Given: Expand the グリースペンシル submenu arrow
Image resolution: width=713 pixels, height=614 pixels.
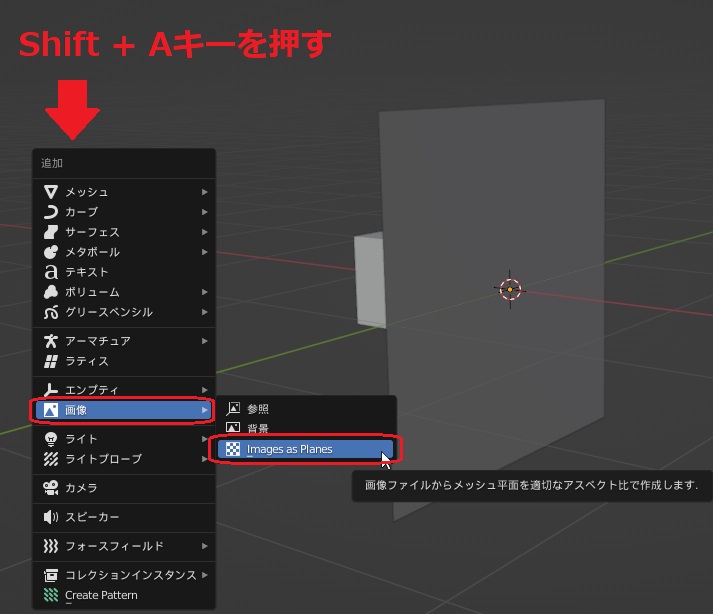Looking at the screenshot, I should click(205, 312).
